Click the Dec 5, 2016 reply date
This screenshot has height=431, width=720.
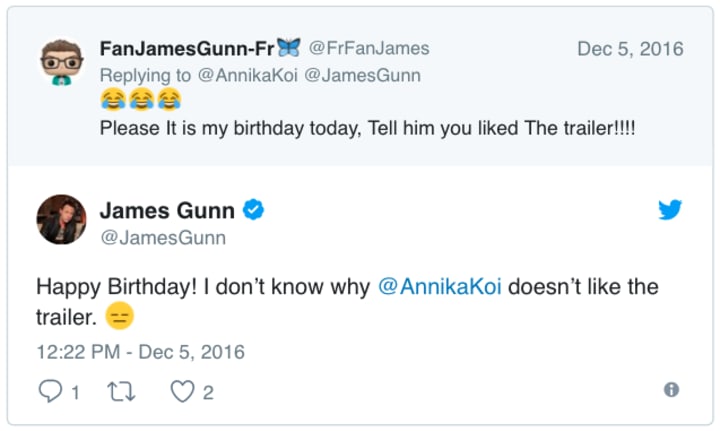pos(630,48)
